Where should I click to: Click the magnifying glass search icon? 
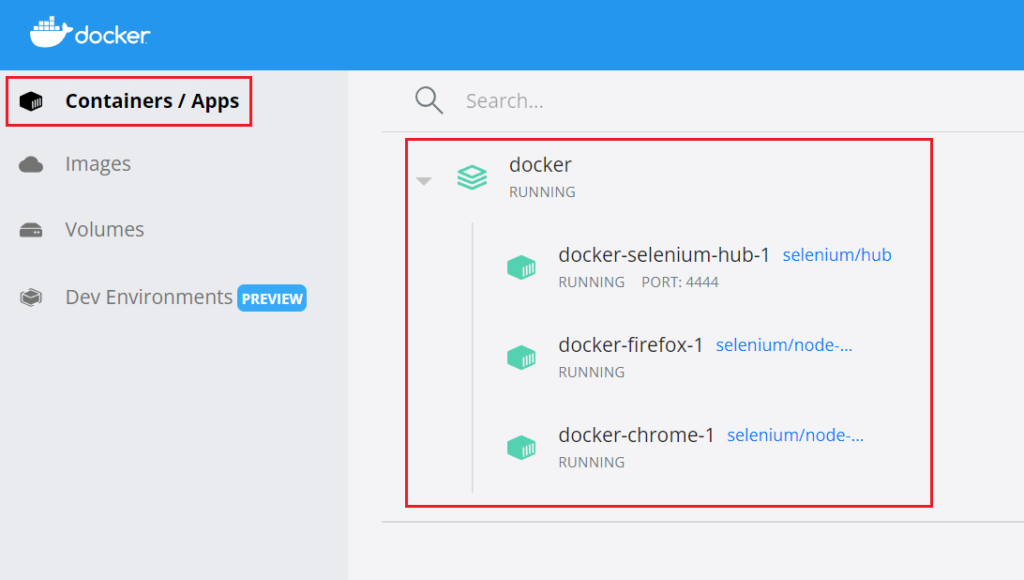pyautogui.click(x=429, y=101)
